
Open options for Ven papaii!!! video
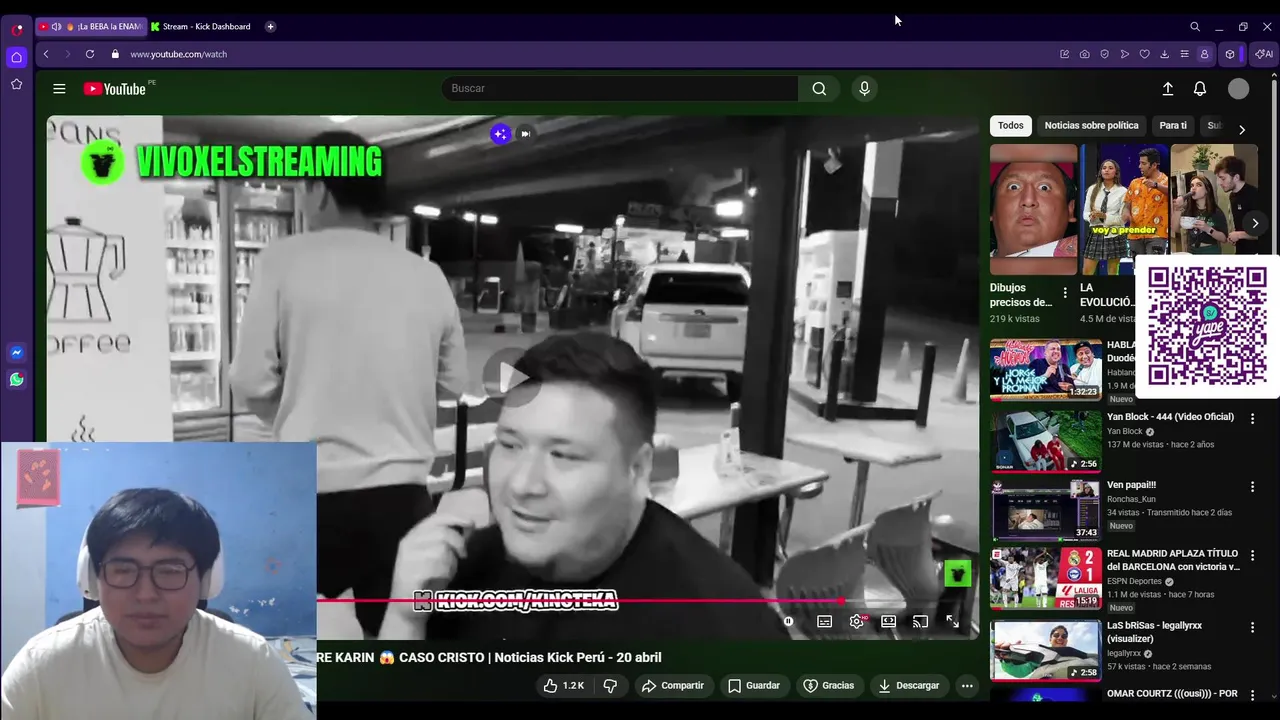pos(1252,487)
